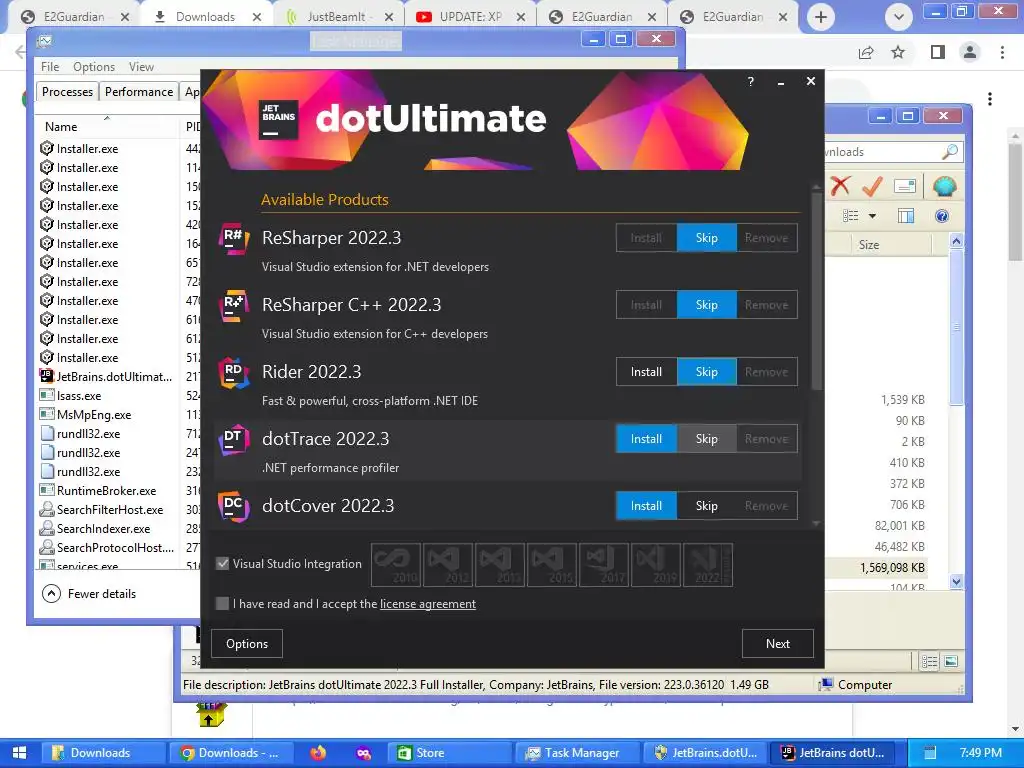Image resolution: width=1024 pixels, height=768 pixels.
Task: Switch to Processes tab in Task Manager
Action: pos(67,91)
